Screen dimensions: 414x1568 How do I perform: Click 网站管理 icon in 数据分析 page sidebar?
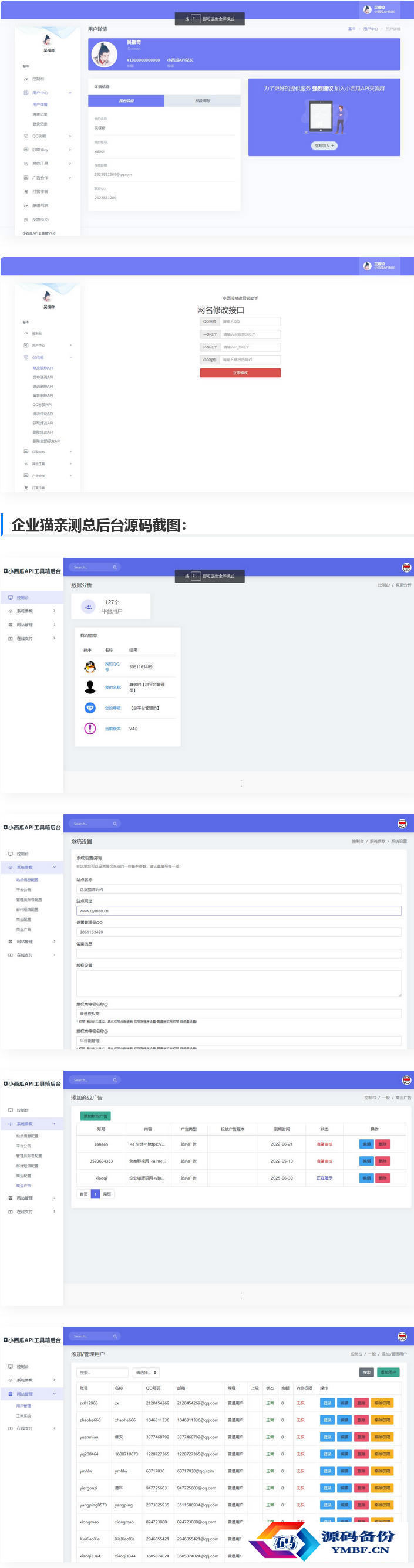(11, 625)
